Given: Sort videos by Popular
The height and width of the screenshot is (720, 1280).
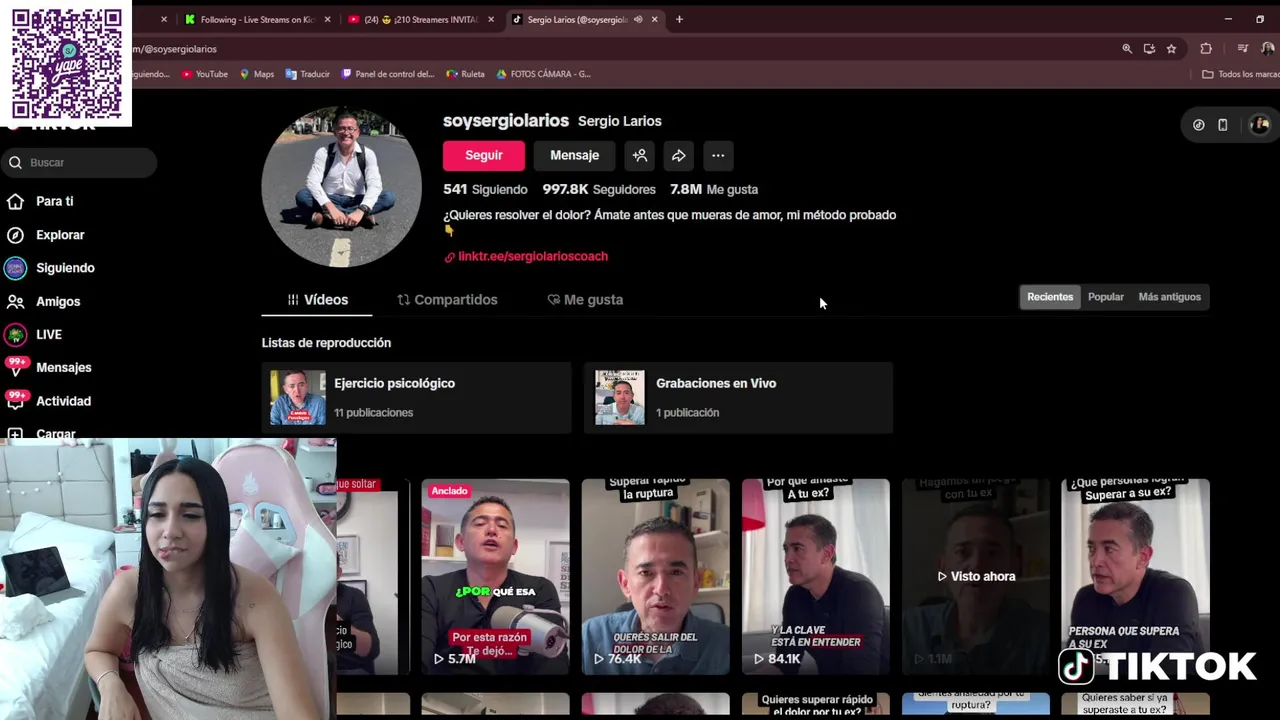Looking at the screenshot, I should pos(1106,297).
